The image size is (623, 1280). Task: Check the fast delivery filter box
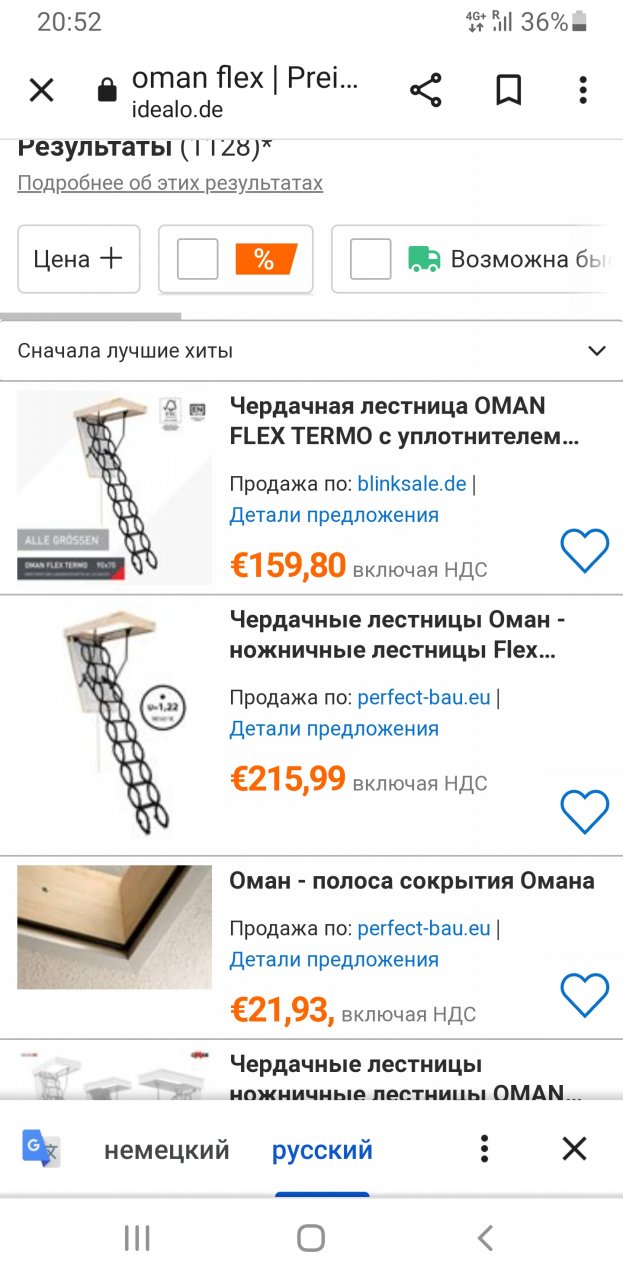(370, 260)
